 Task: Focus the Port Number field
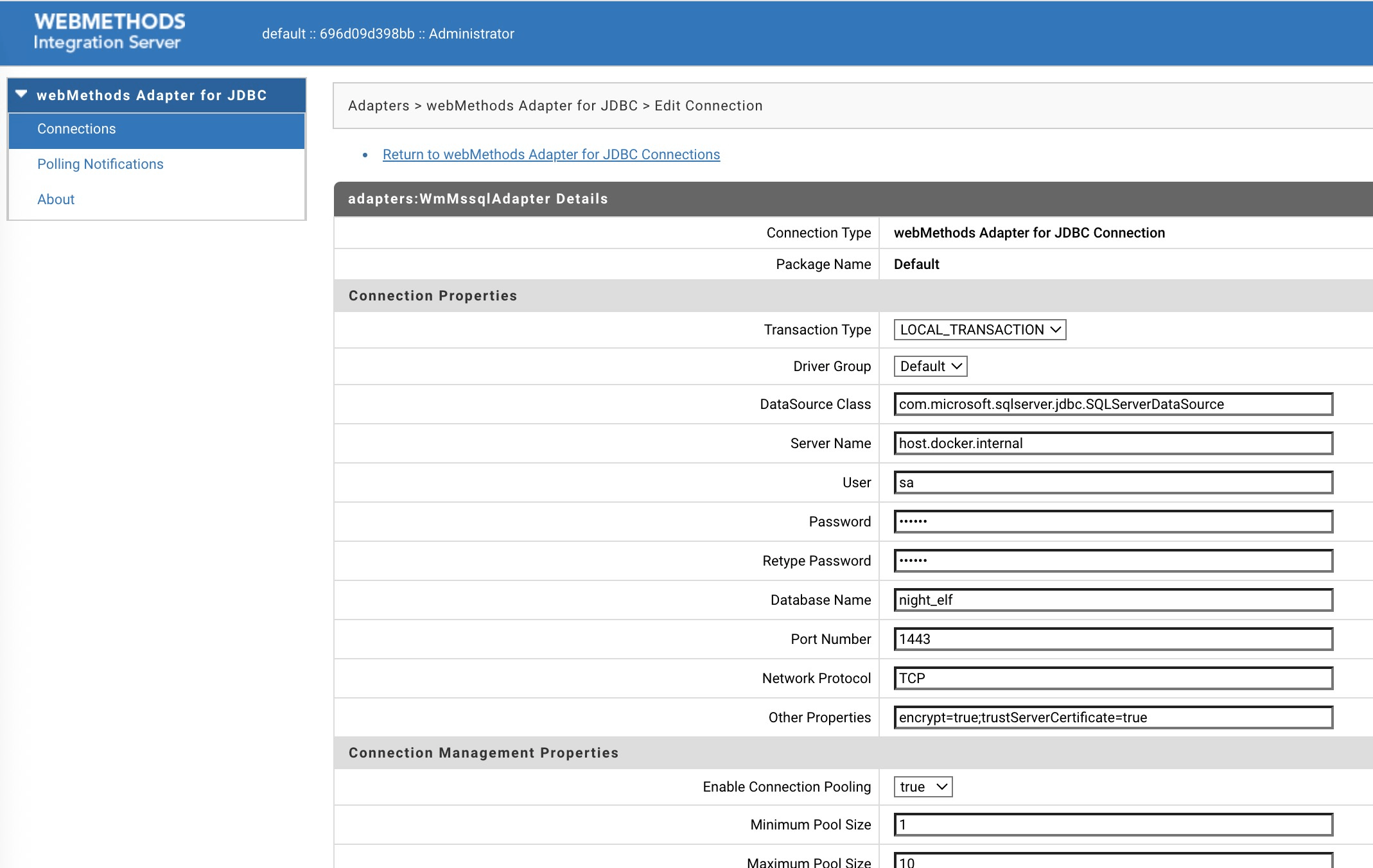coord(1114,639)
